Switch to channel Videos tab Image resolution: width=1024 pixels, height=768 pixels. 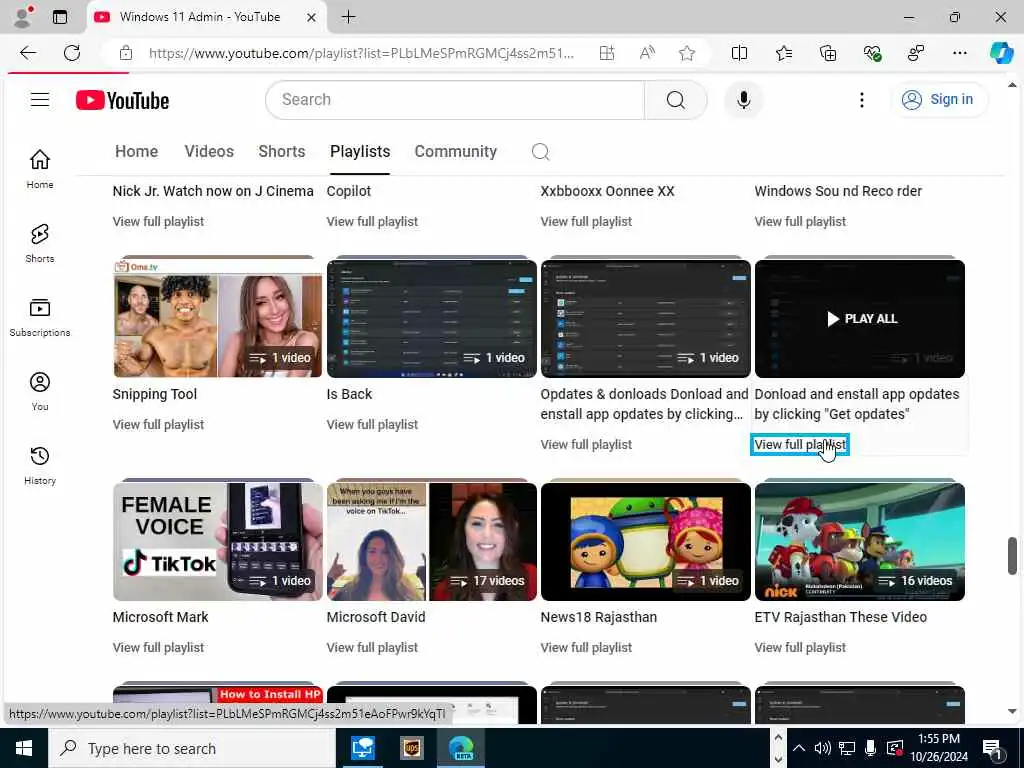tap(209, 152)
